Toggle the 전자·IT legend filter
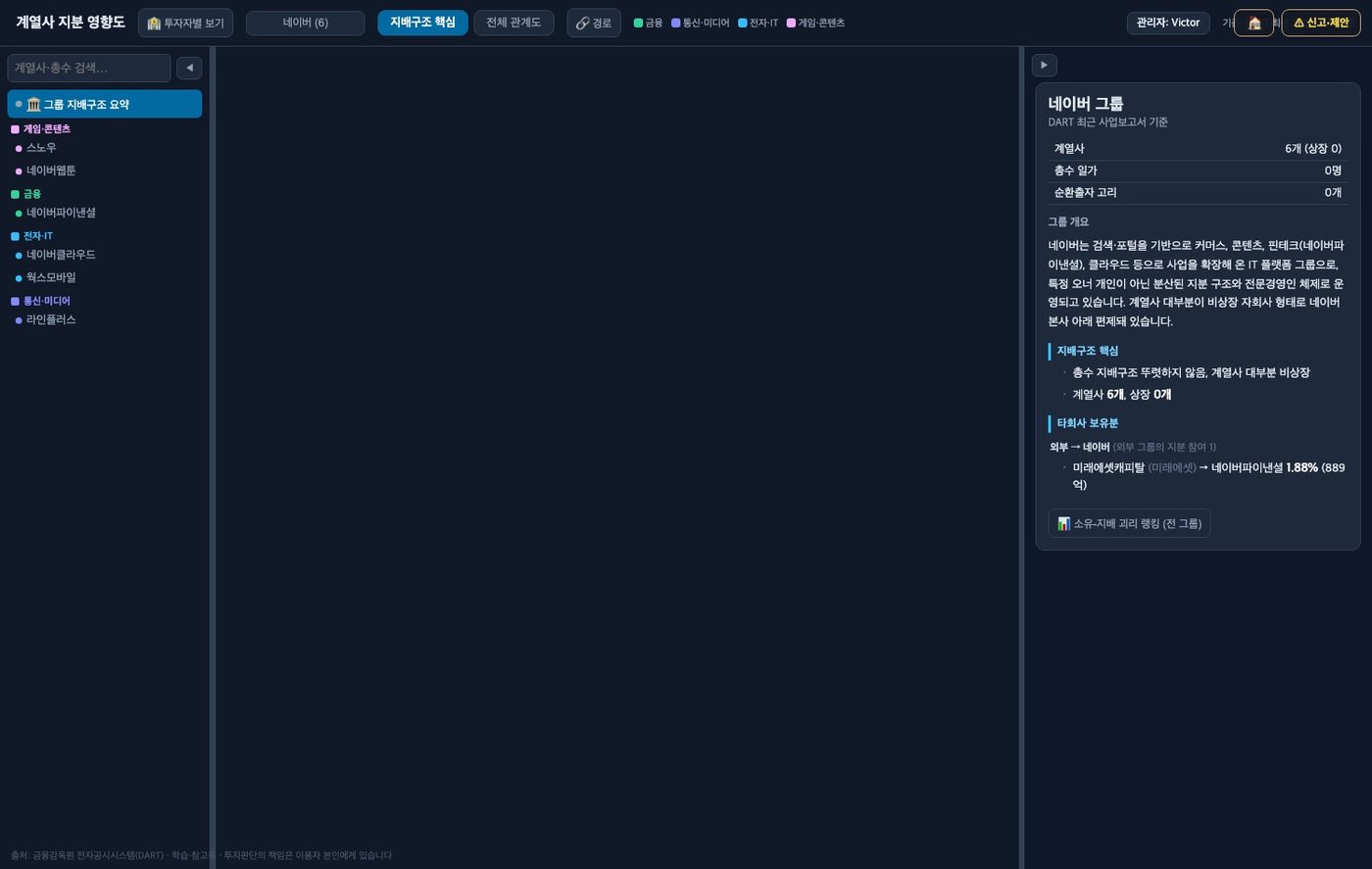 (x=759, y=23)
